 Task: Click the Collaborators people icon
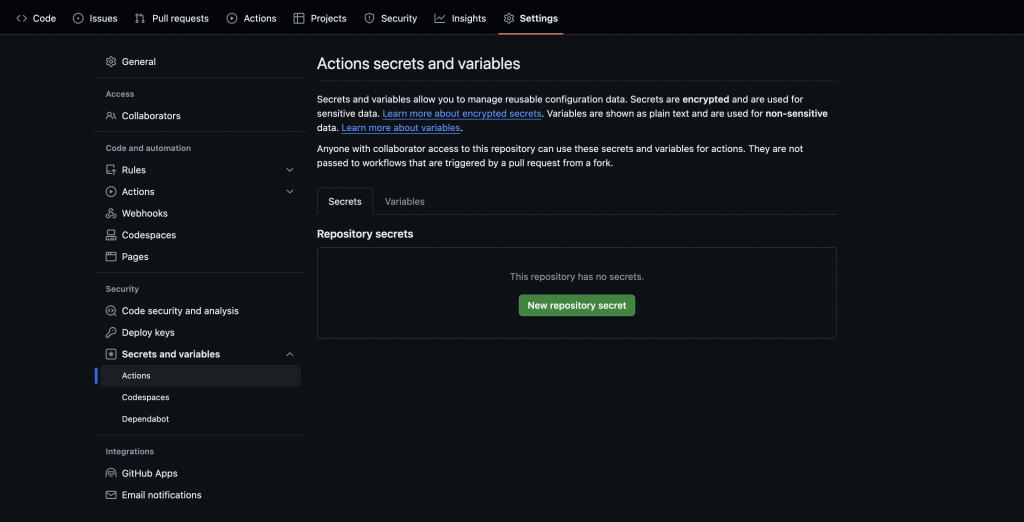click(111, 116)
